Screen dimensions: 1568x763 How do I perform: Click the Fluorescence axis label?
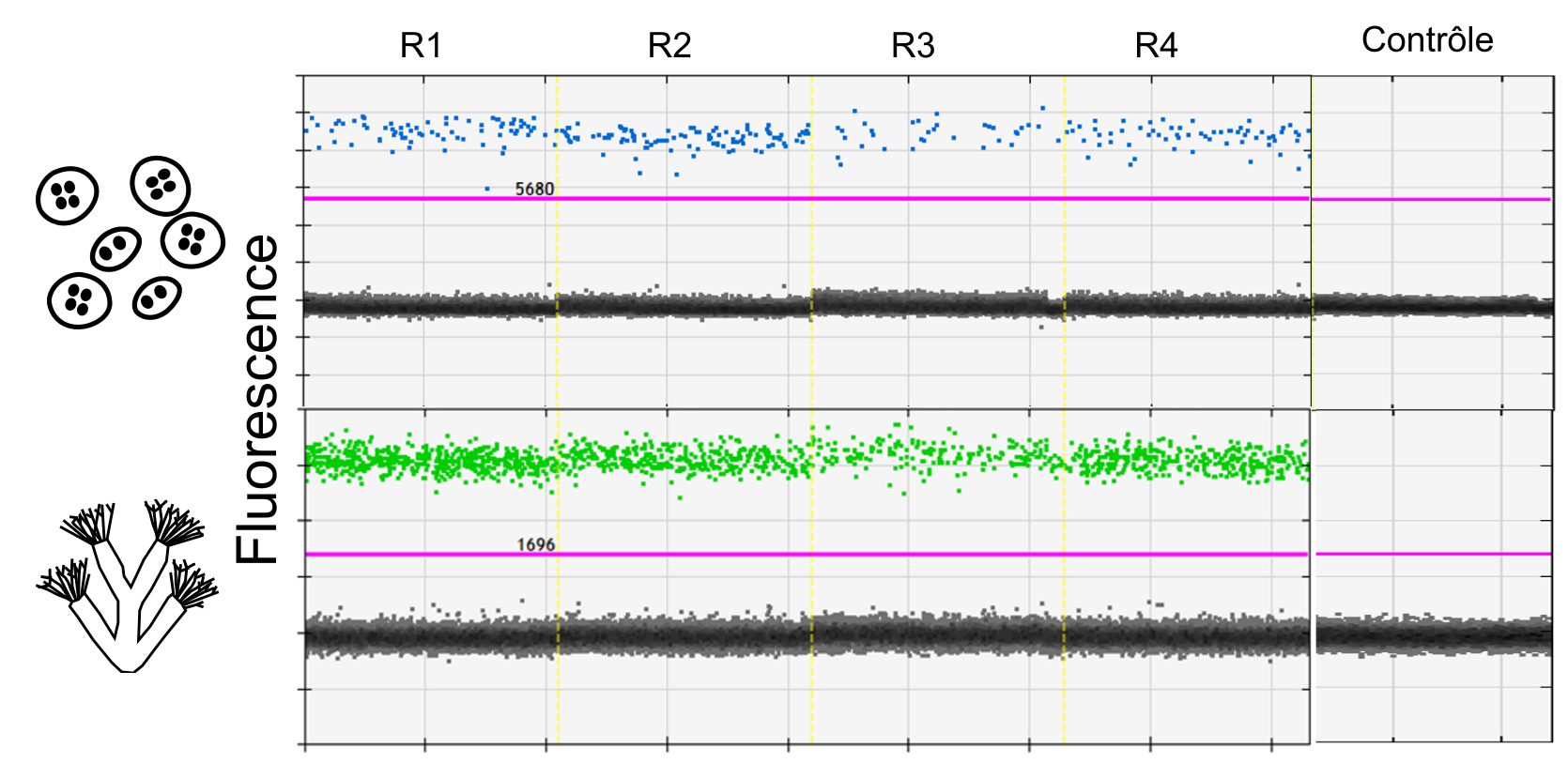[257, 399]
